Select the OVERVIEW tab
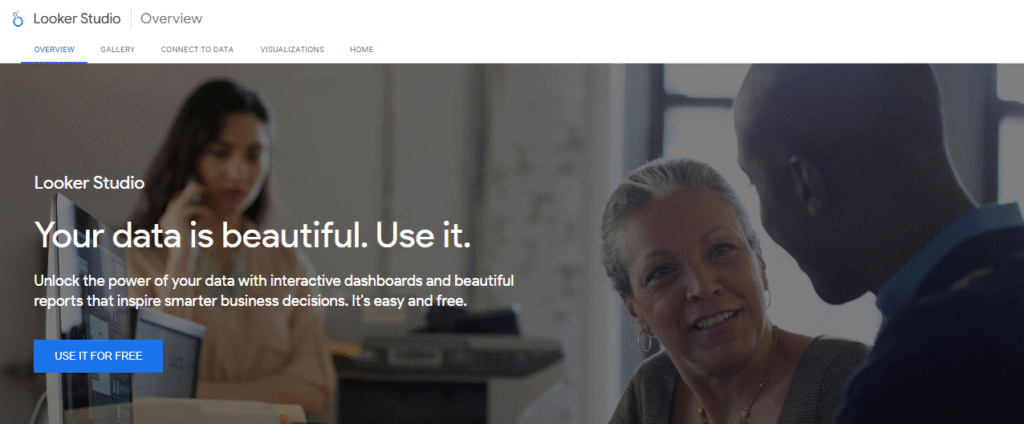The width and height of the screenshot is (1024, 424). coord(54,50)
